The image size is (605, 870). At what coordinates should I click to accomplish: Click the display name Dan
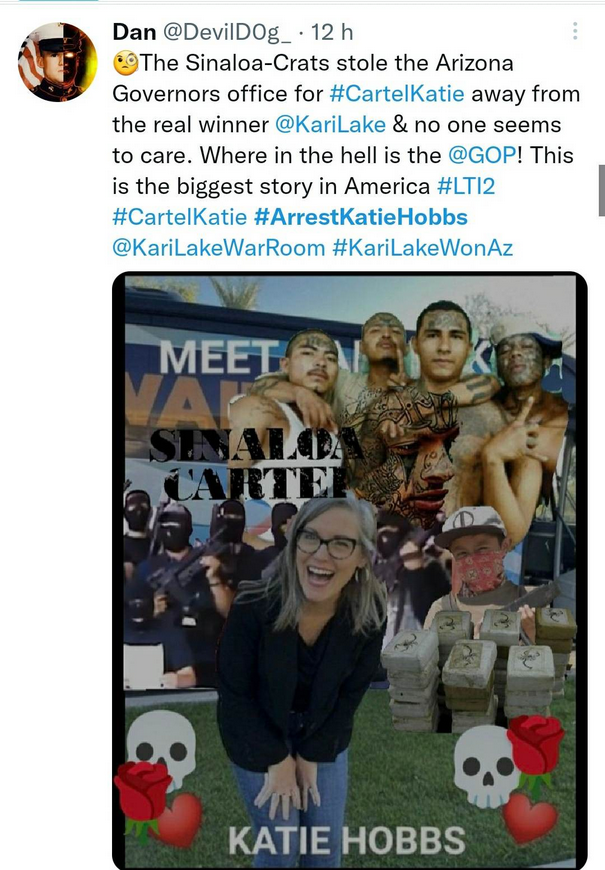(135, 32)
